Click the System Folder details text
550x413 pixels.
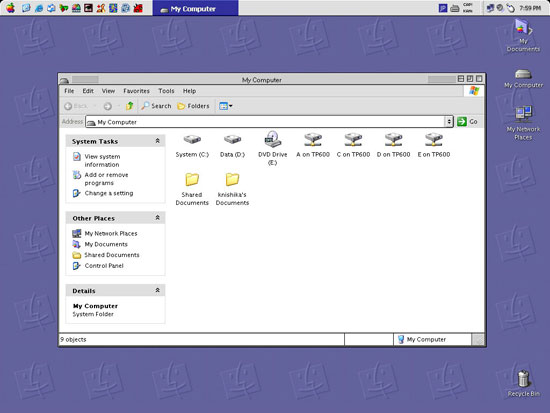point(93,314)
